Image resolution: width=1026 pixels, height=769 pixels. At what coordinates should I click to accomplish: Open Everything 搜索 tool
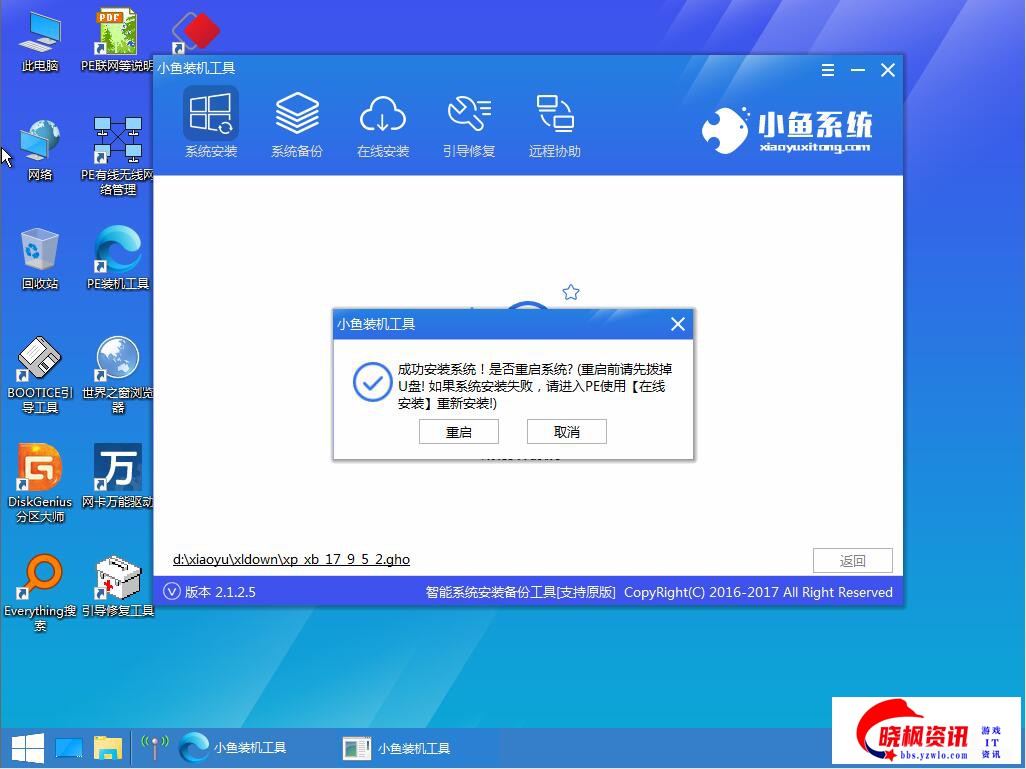(x=39, y=580)
